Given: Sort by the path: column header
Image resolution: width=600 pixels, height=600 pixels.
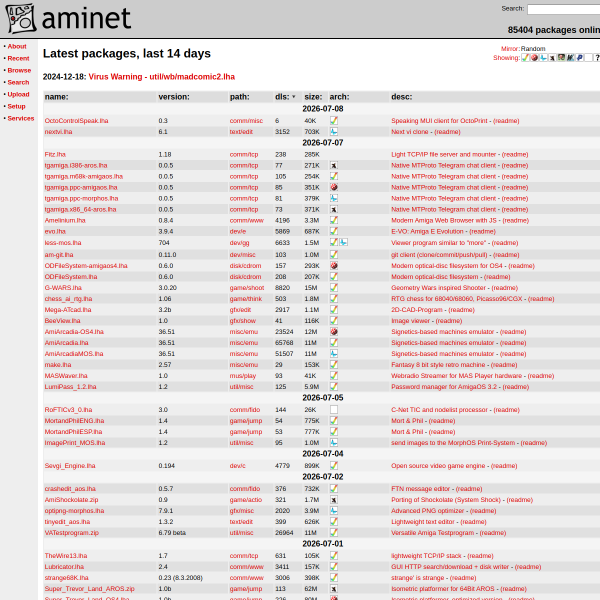Looking at the screenshot, I should click(240, 97).
